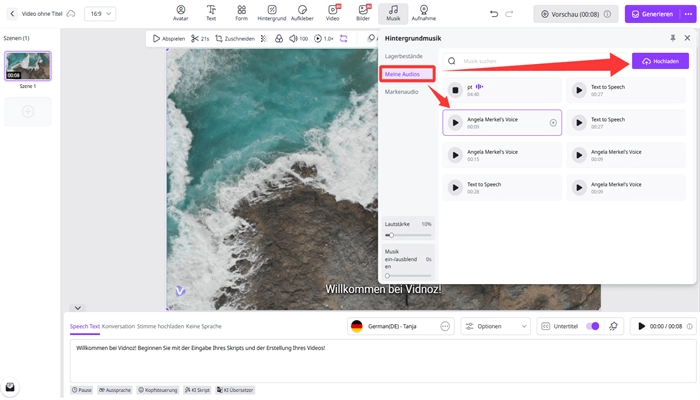Click the Abspielen play button

pyautogui.click(x=169, y=38)
